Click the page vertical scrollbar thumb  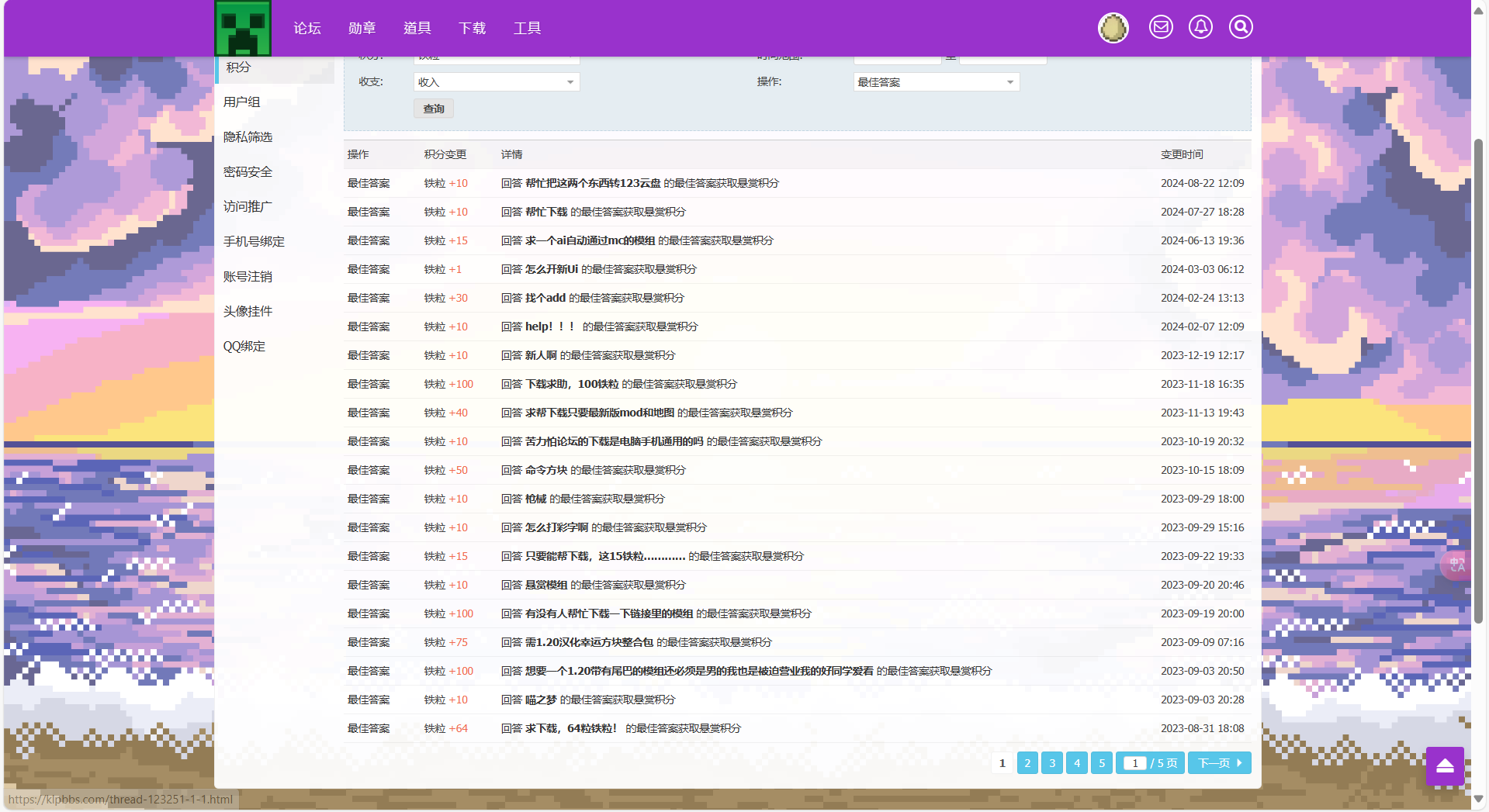[1479, 380]
